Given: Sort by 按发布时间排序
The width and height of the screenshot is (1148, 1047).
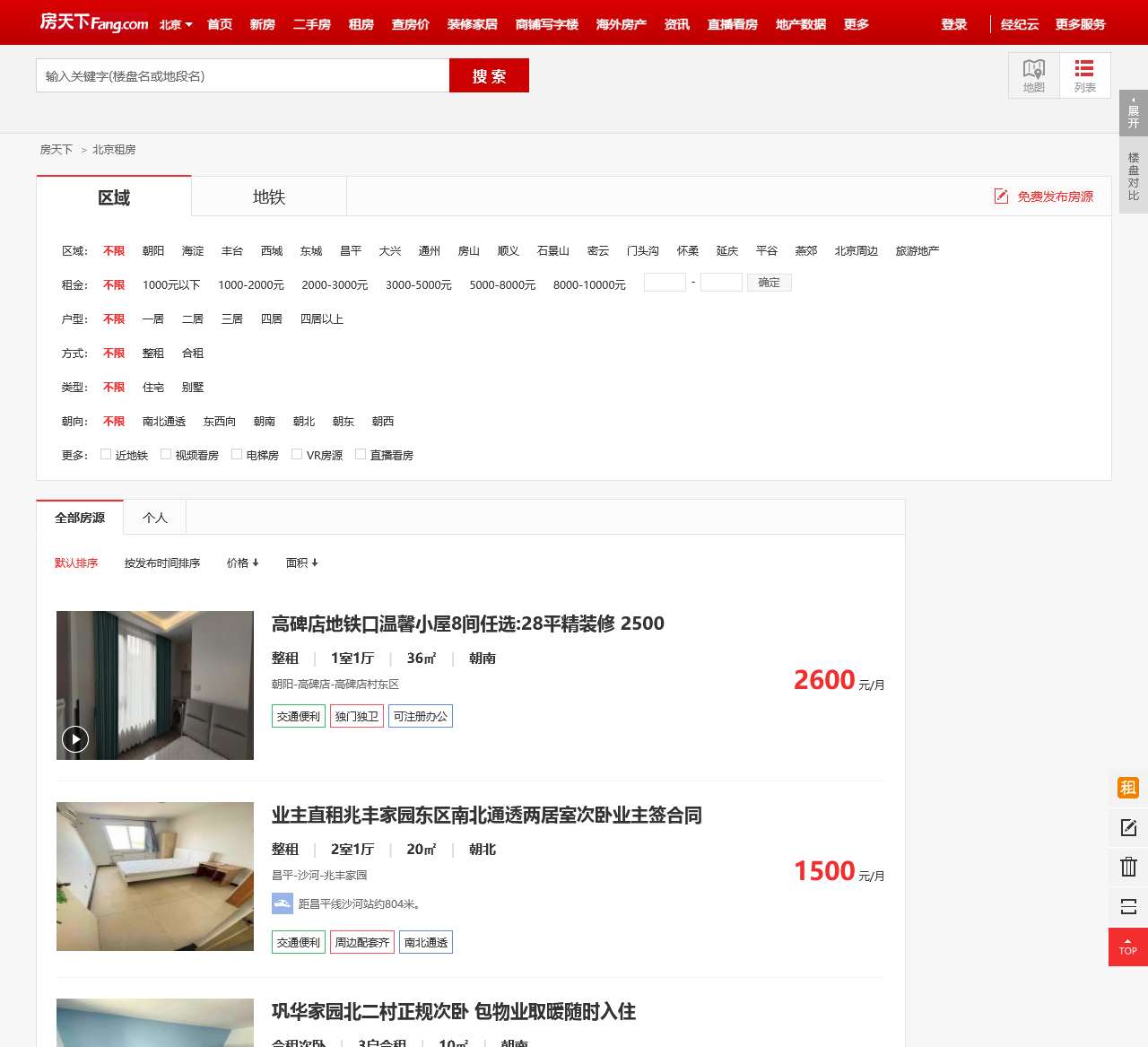Looking at the screenshot, I should (x=162, y=563).
